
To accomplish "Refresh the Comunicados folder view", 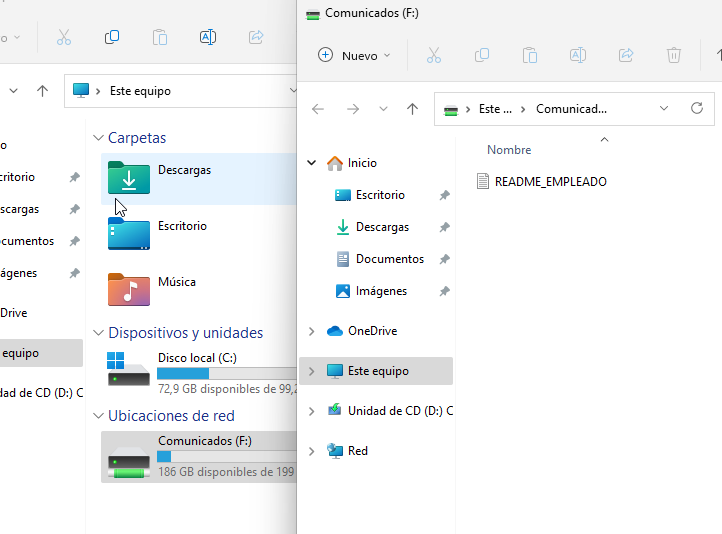I will click(697, 108).
